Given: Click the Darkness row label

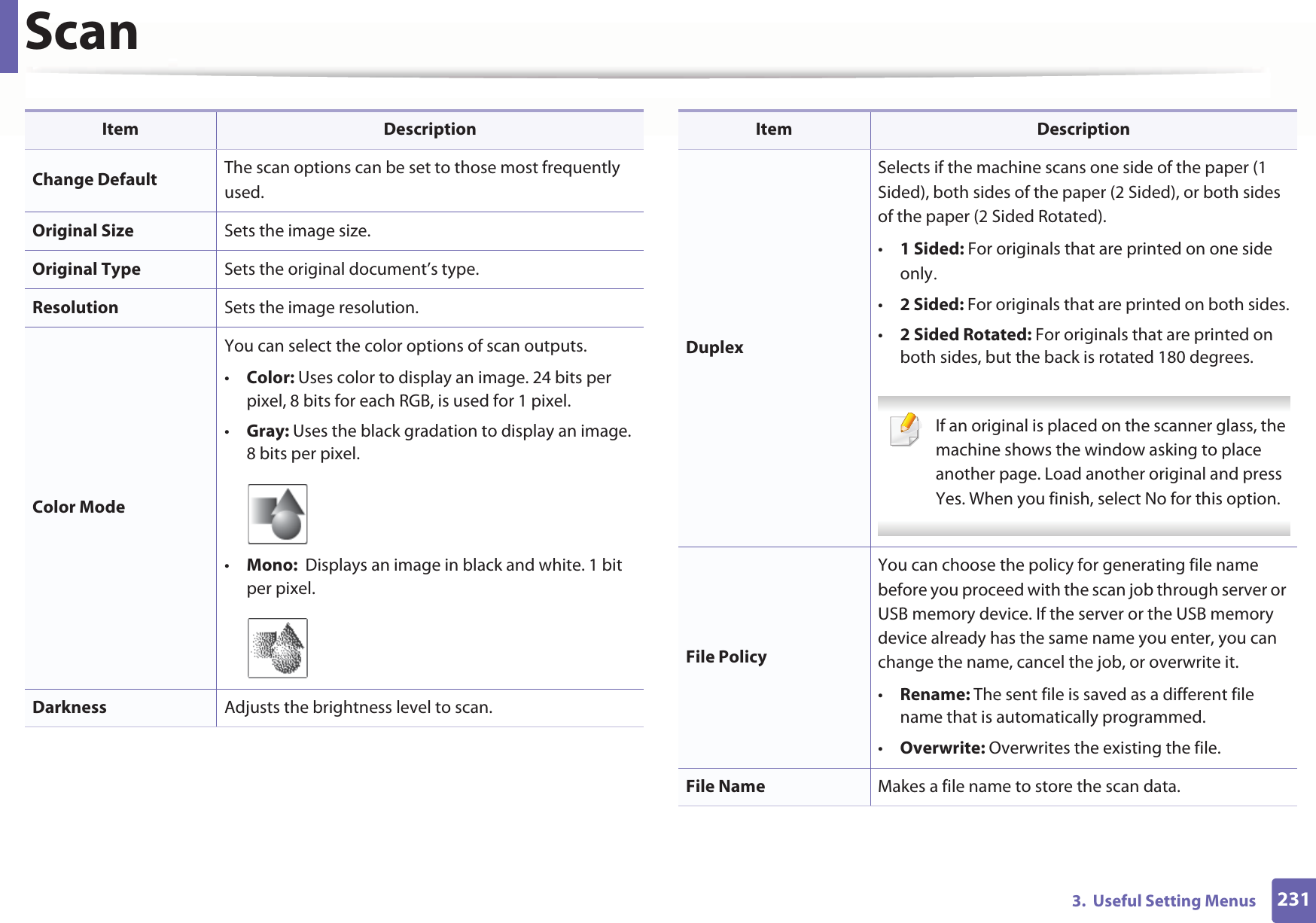Looking at the screenshot, I should 69,708.
